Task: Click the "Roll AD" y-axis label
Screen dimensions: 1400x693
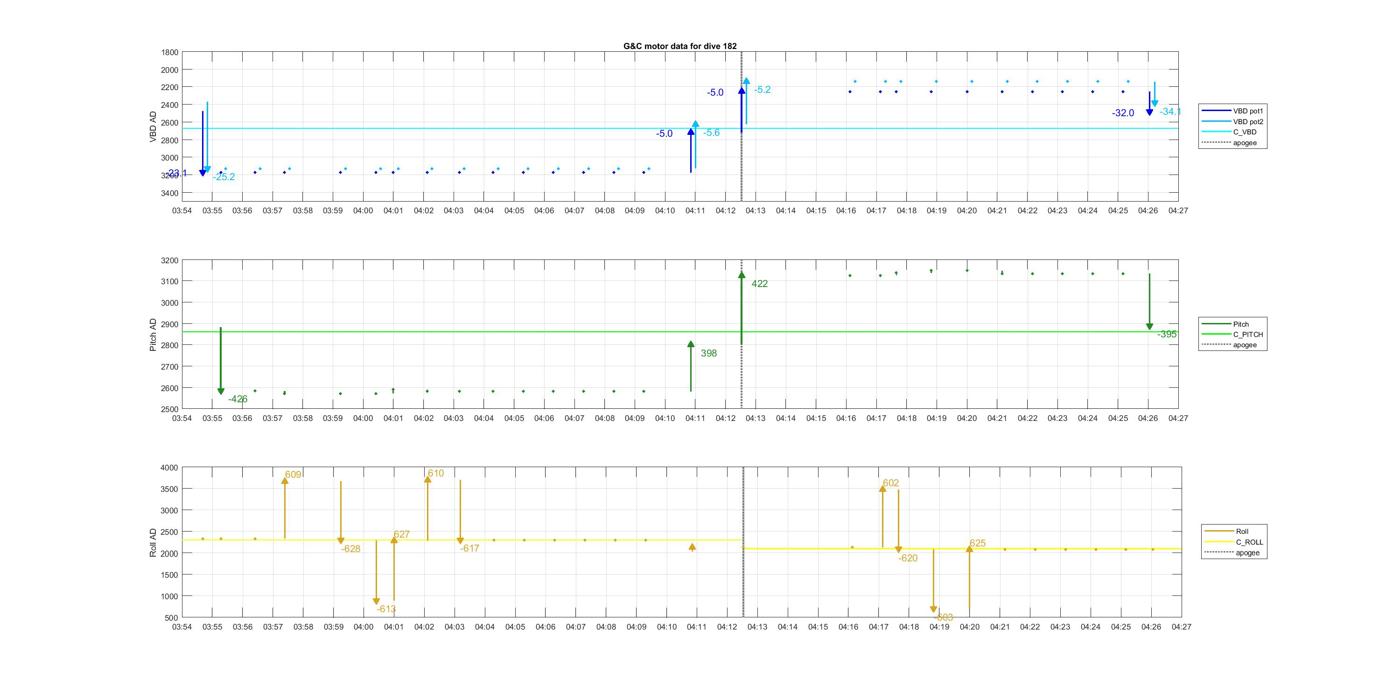Action: pos(154,542)
